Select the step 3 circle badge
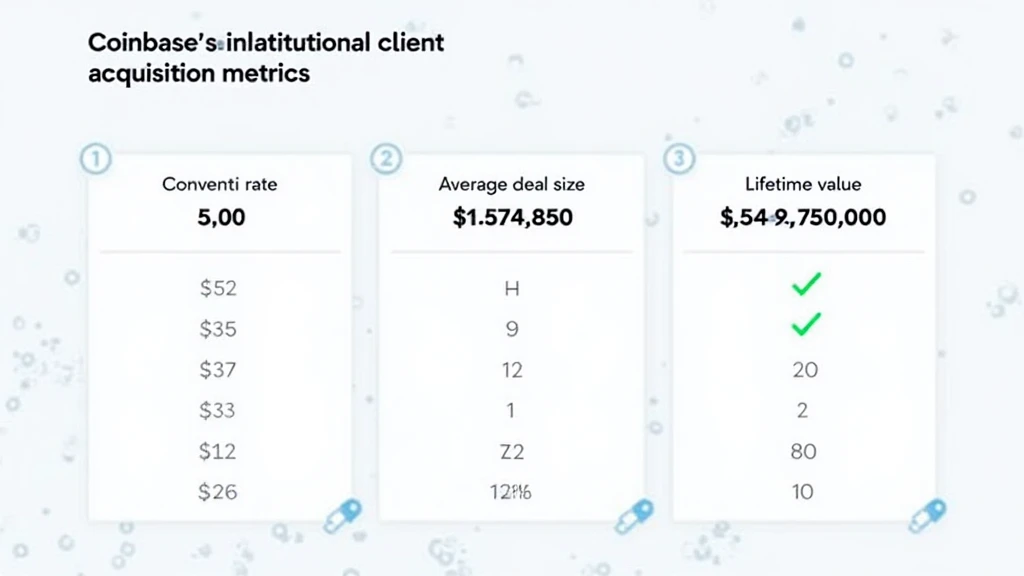1024x576 pixels. coord(679,160)
